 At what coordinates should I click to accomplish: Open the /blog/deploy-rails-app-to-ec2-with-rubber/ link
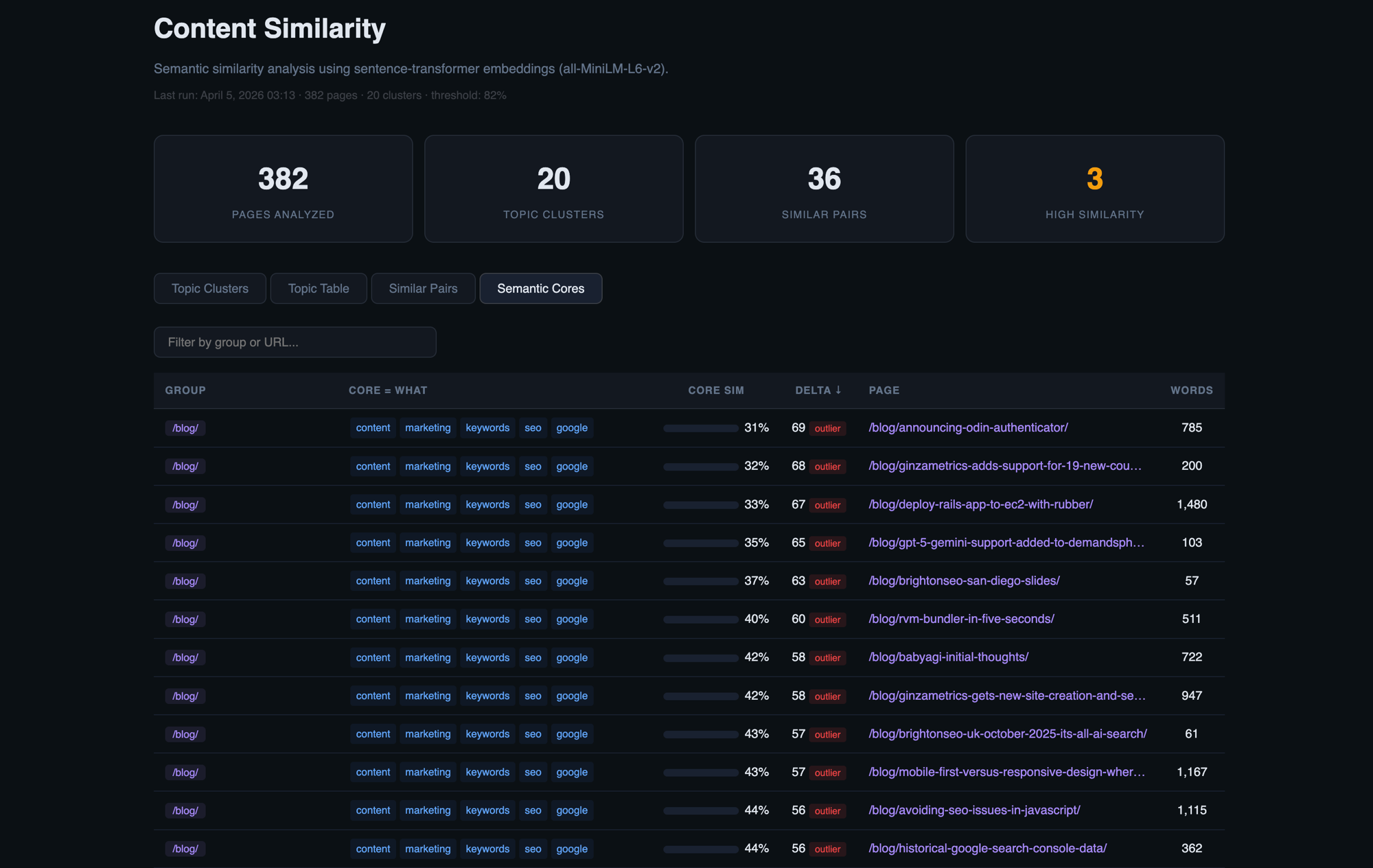[x=980, y=504]
